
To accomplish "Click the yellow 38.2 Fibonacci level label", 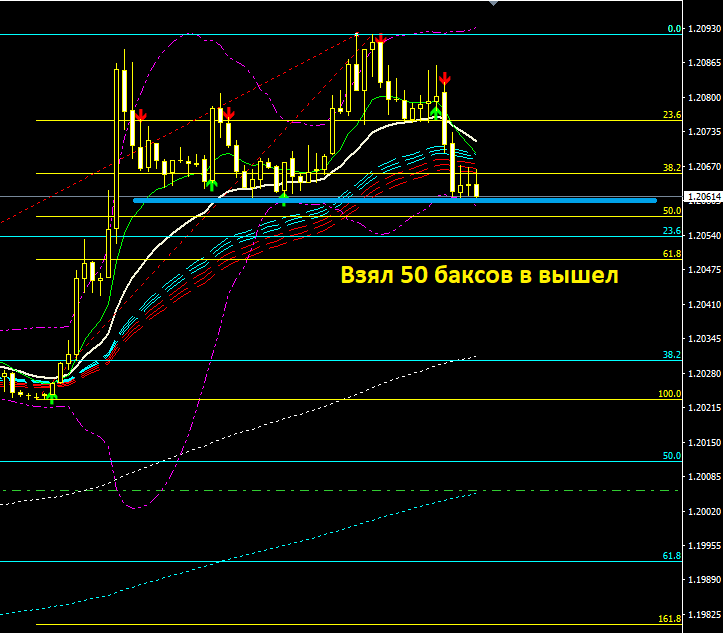I will point(672,167).
